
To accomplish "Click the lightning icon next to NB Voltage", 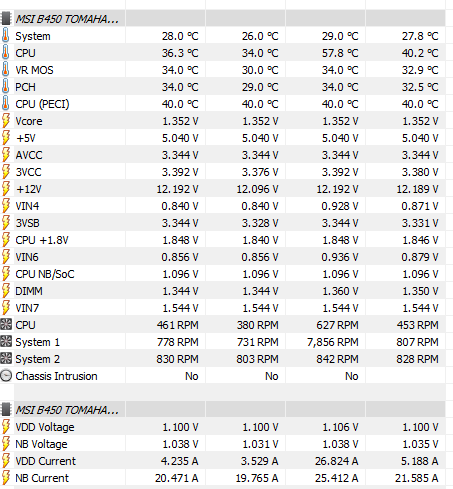I will coord(6,444).
